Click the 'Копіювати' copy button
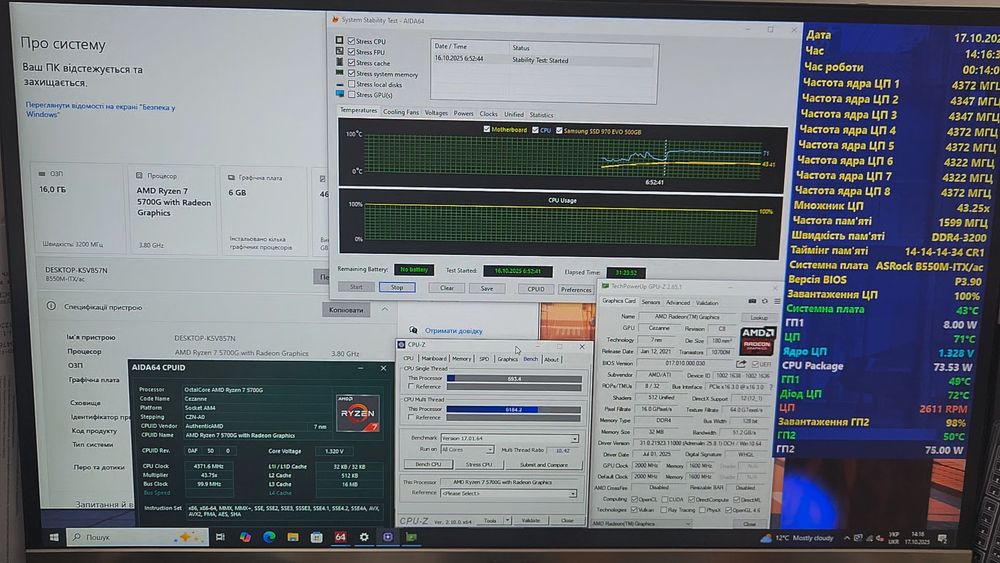The width and height of the screenshot is (1000, 563). [x=346, y=310]
